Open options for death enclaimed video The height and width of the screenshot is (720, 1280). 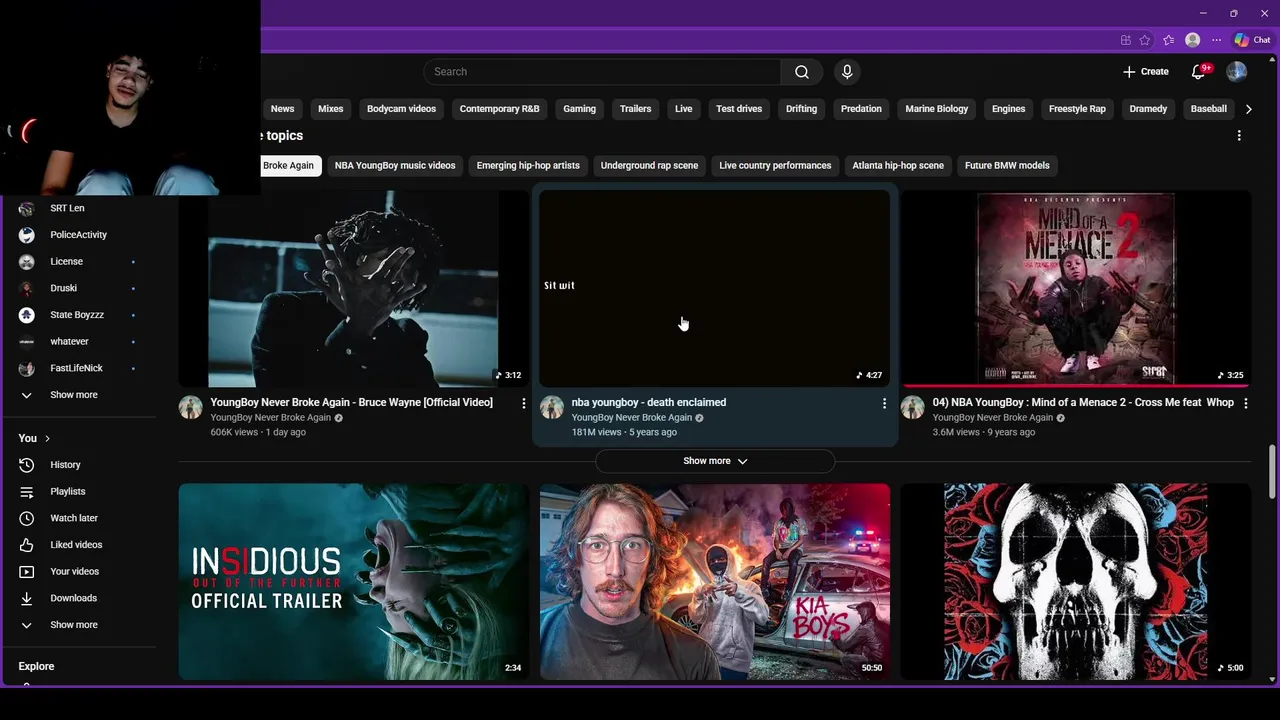pyautogui.click(x=884, y=403)
